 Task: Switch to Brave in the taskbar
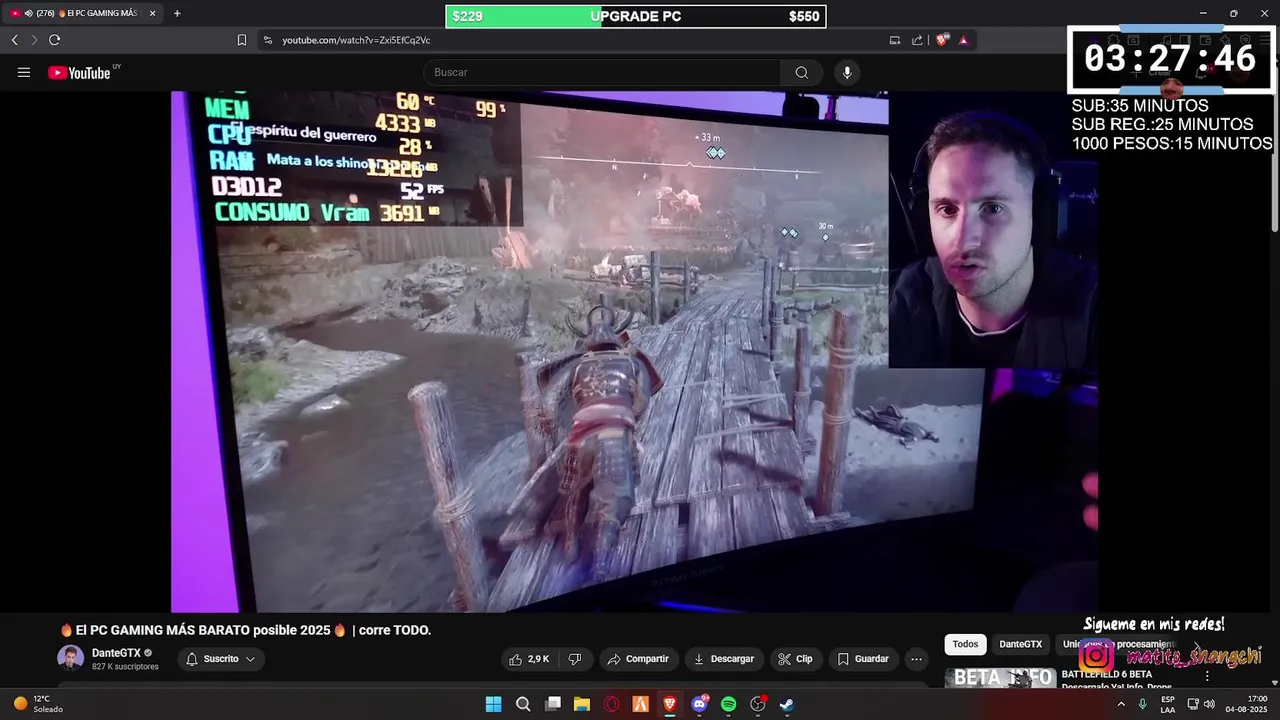pos(670,704)
